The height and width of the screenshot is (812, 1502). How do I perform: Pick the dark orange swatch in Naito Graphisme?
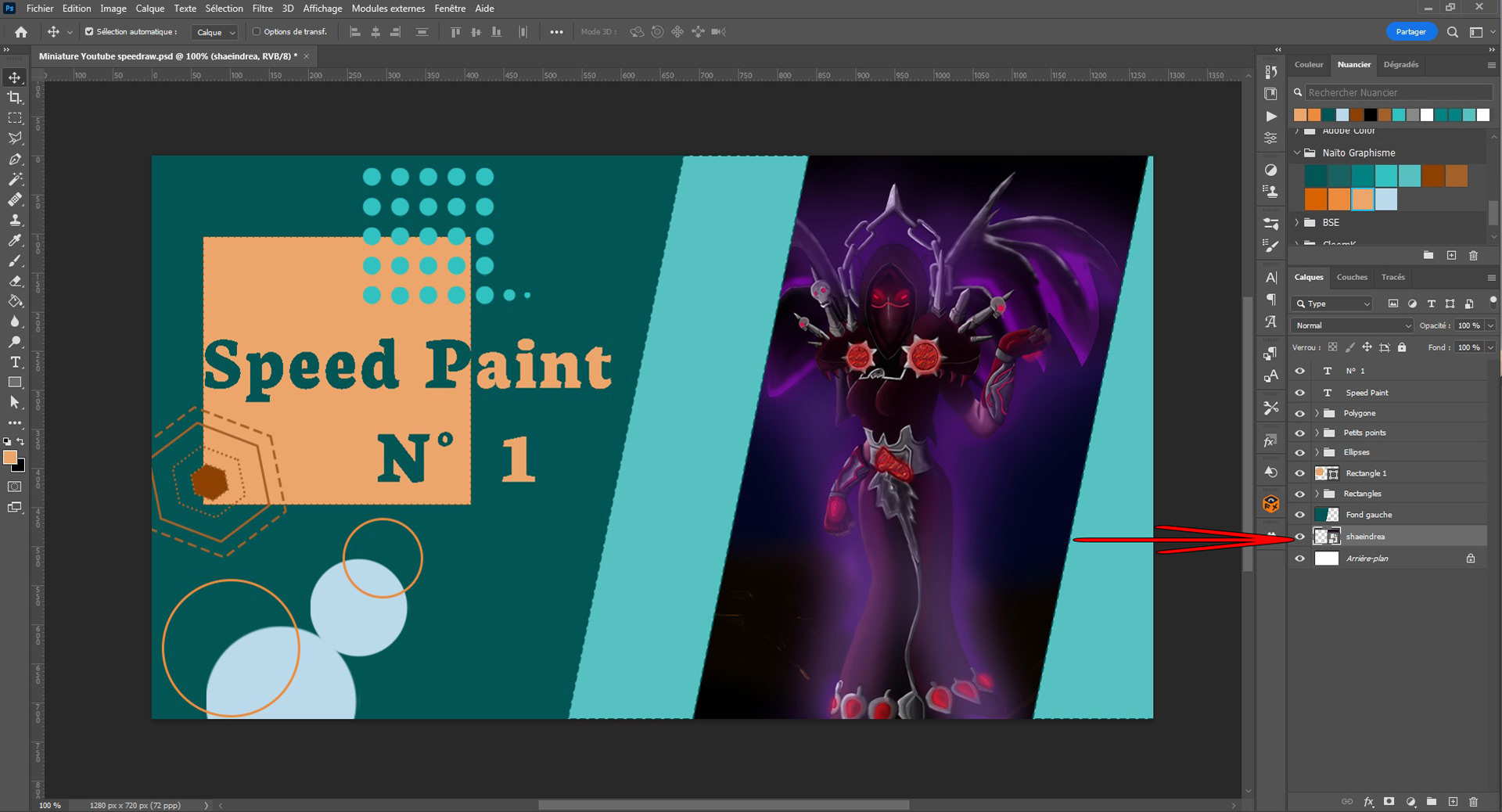(x=1316, y=199)
